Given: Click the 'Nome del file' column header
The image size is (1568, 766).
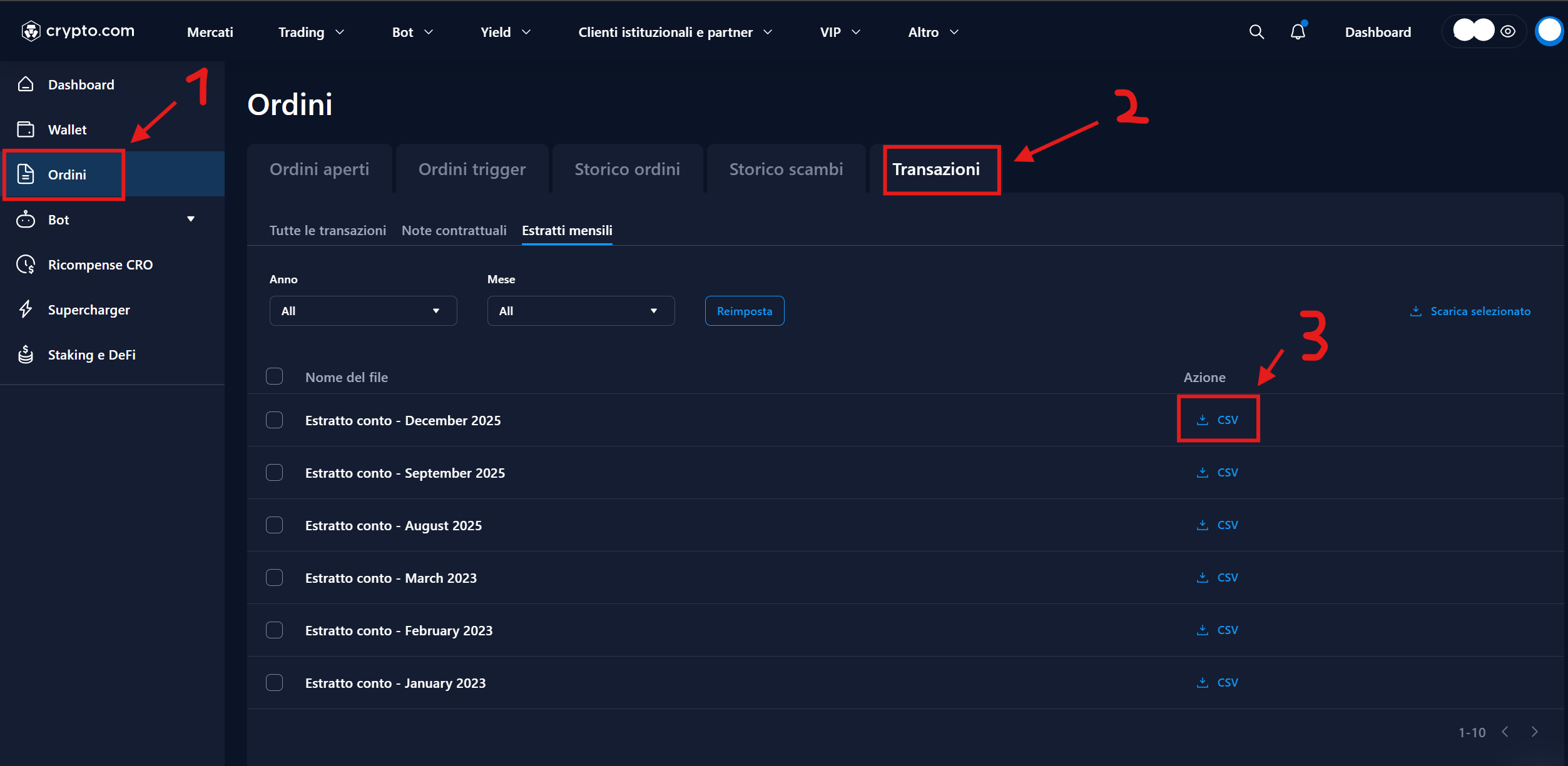Looking at the screenshot, I should pyautogui.click(x=347, y=377).
